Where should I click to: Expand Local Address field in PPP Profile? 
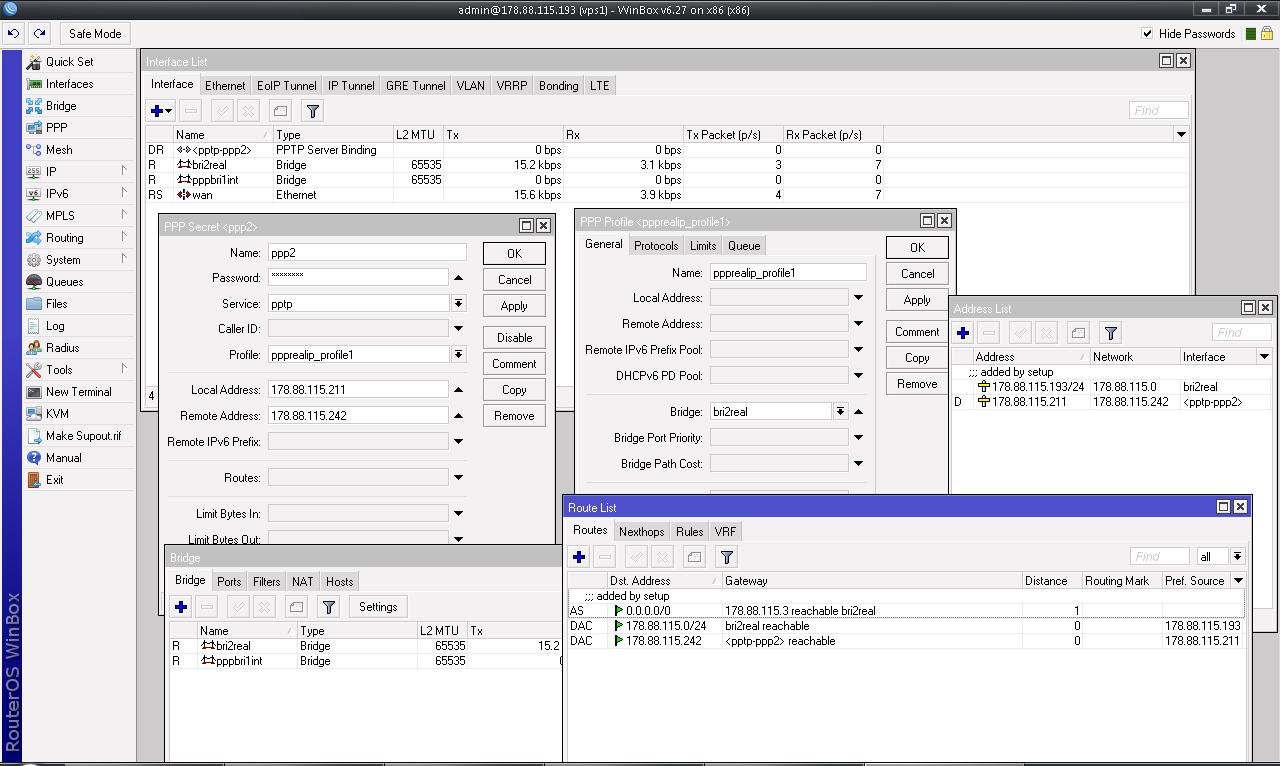click(858, 297)
